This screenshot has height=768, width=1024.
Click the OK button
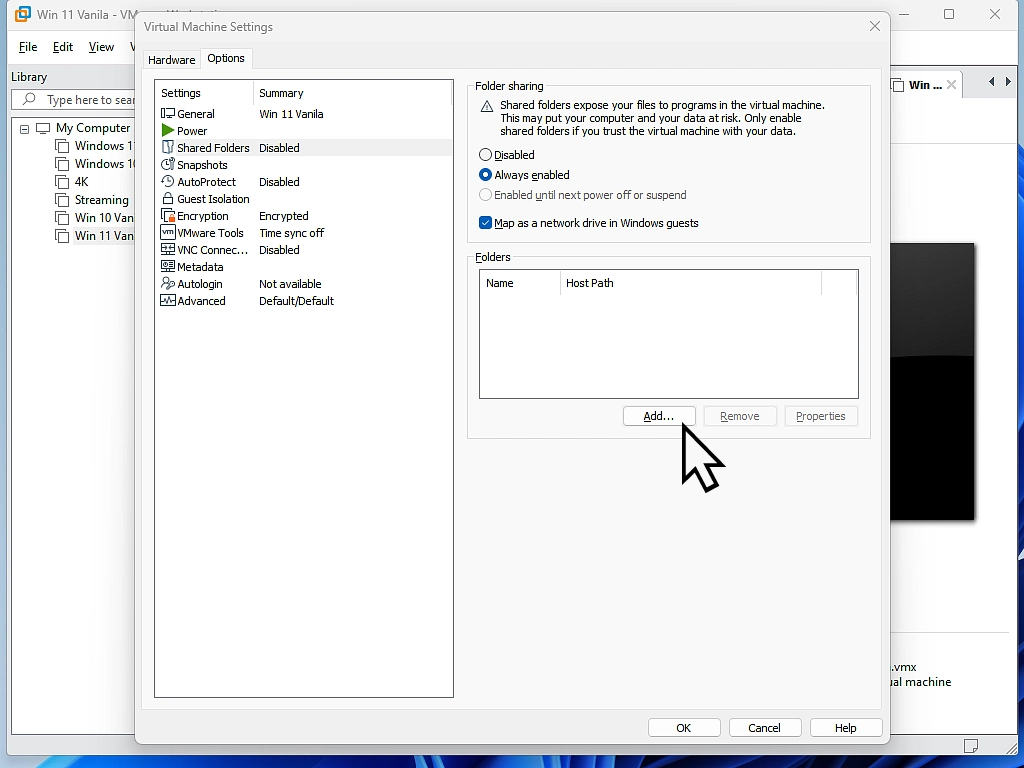[684, 728]
